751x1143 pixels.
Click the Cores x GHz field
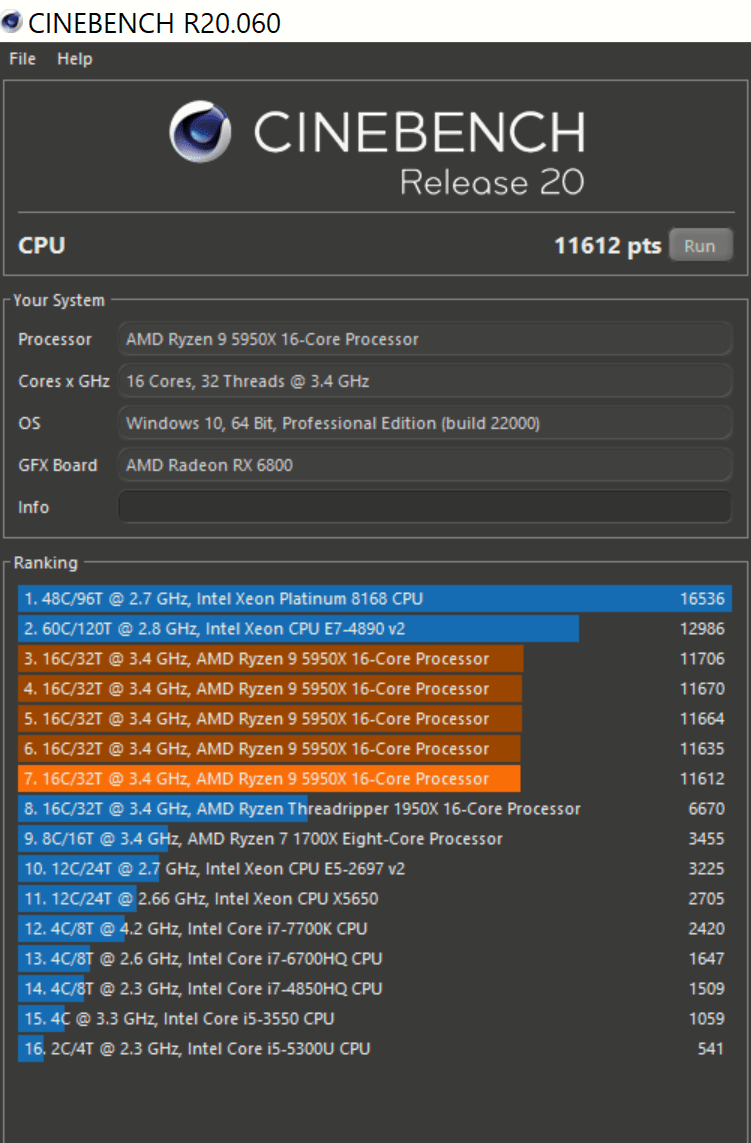click(425, 381)
